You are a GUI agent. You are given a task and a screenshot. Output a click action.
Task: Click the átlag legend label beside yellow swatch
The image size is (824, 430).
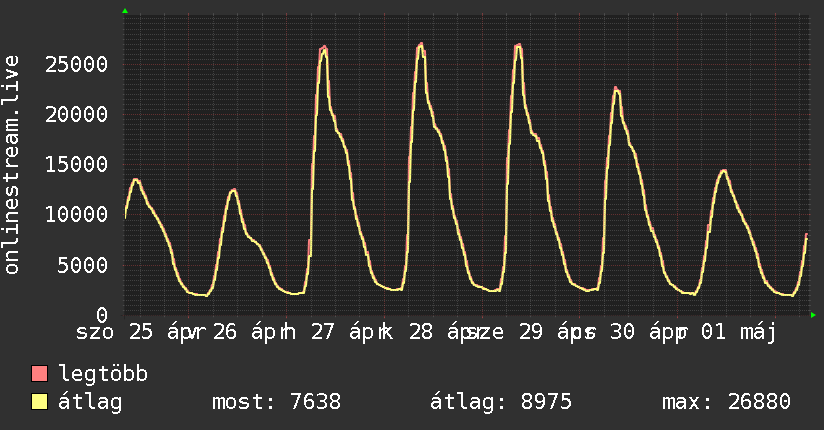[x=90, y=402]
